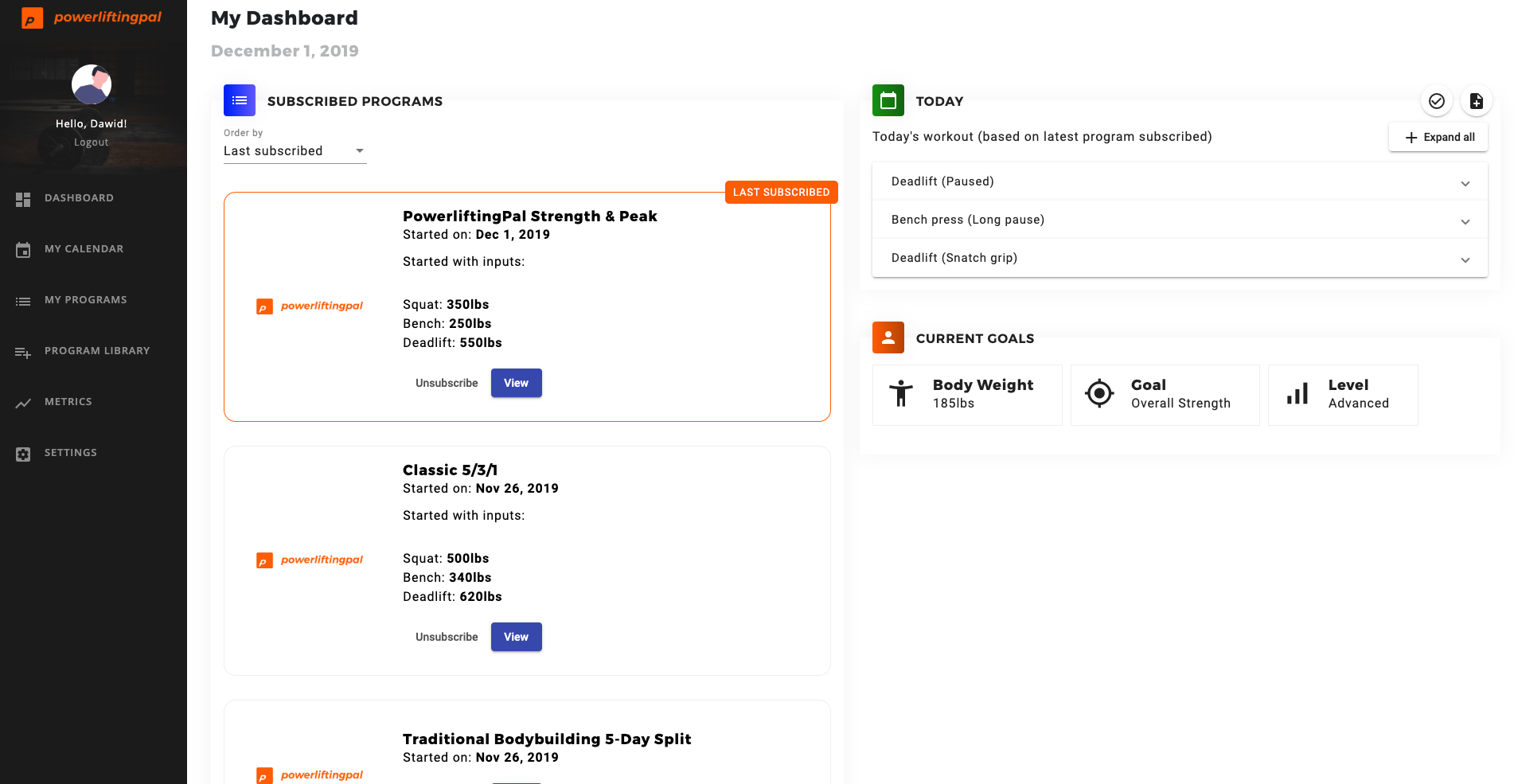1518x784 pixels.
Task: Click powerliftingpal logo in Strength & Peak card
Action: click(x=310, y=306)
